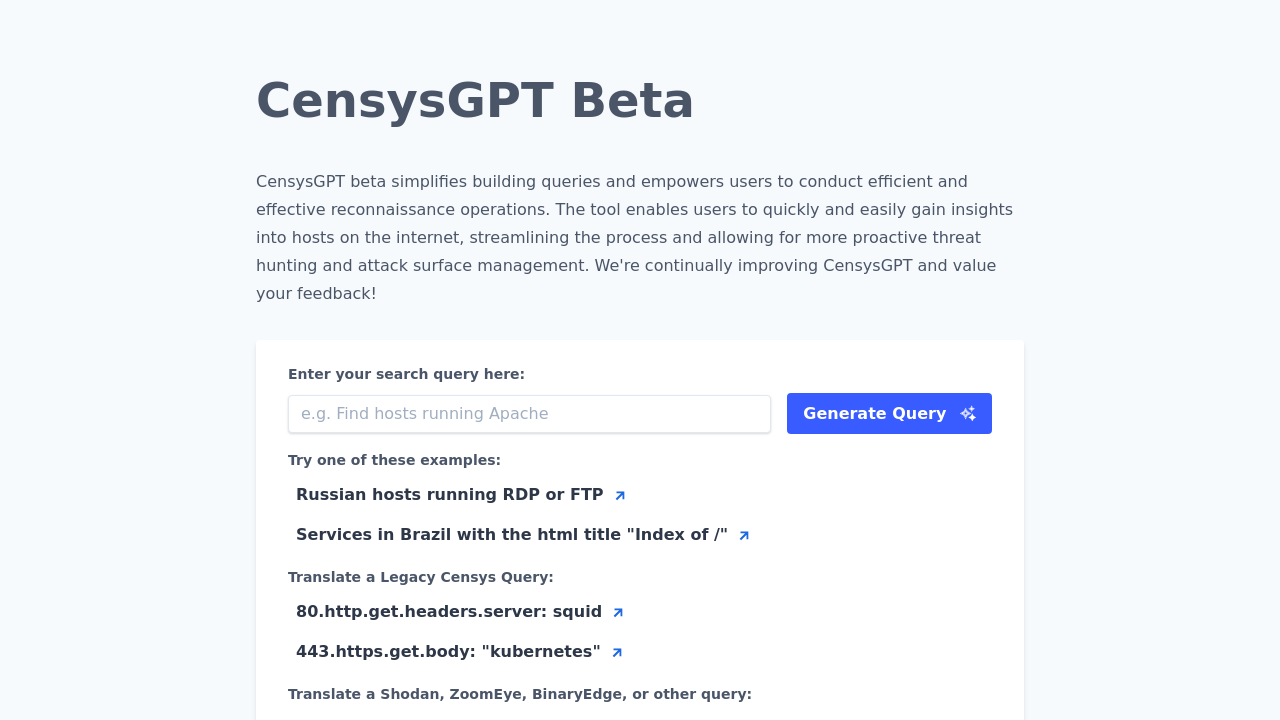Click the Try one of these examples label
Viewport: 1280px width, 720px height.
point(394,459)
